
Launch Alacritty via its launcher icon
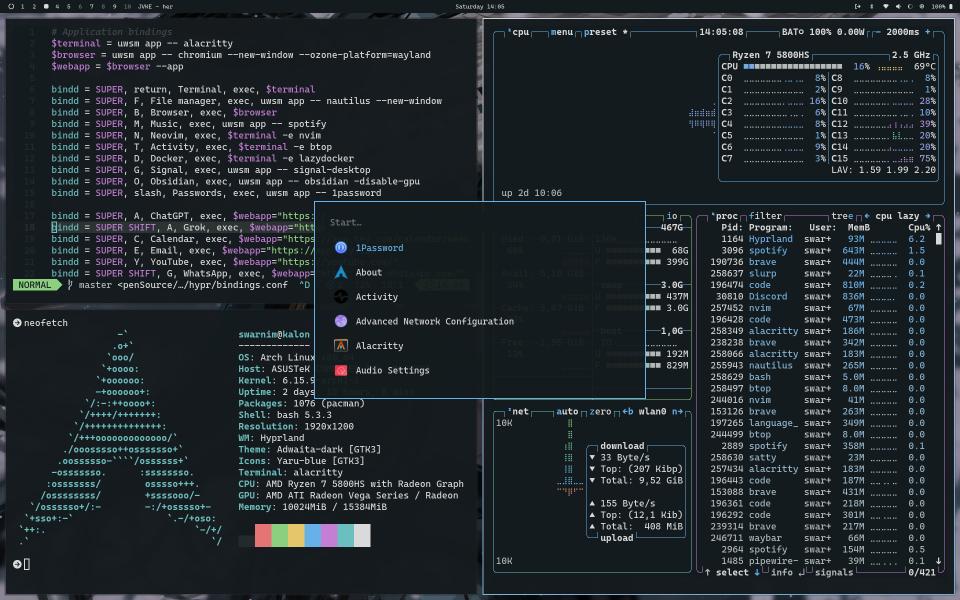[x=341, y=346]
